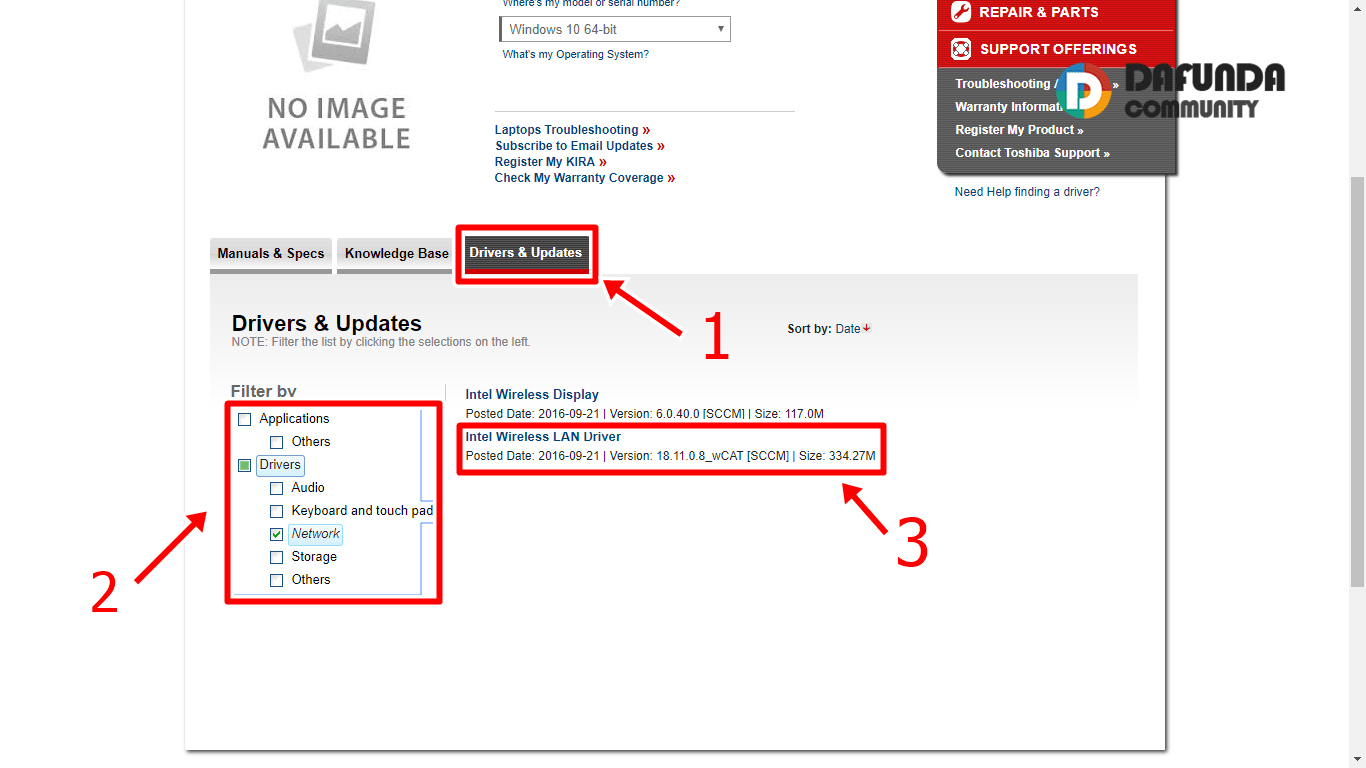This screenshot has width=1366, height=768.
Task: Click the No Image Available placeholder
Action: coord(336,80)
